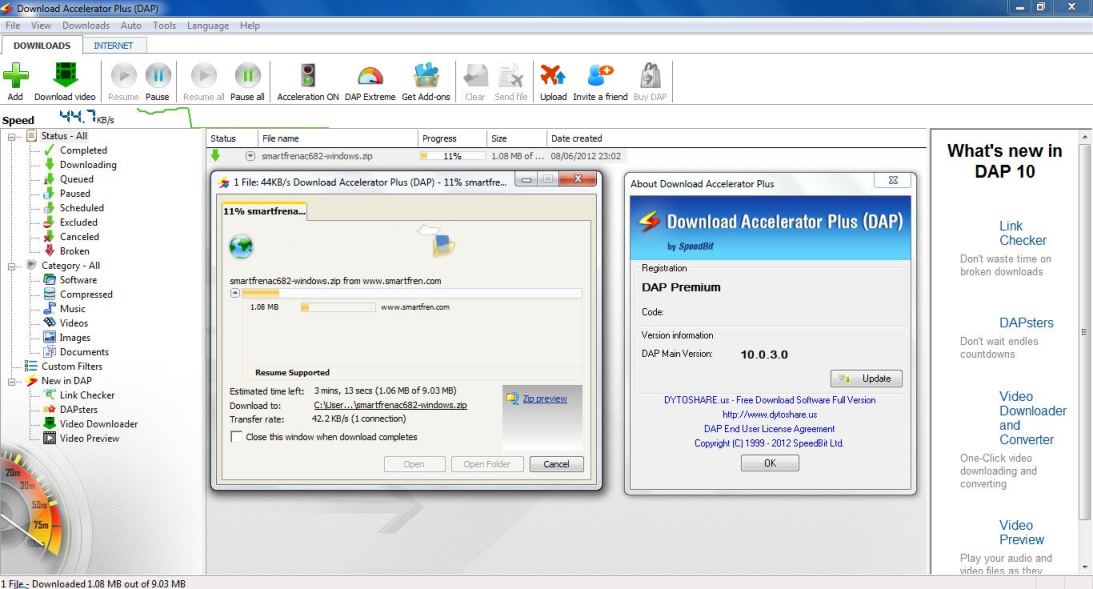This screenshot has width=1093, height=589.
Task: Open the Help menu
Action: (250, 25)
